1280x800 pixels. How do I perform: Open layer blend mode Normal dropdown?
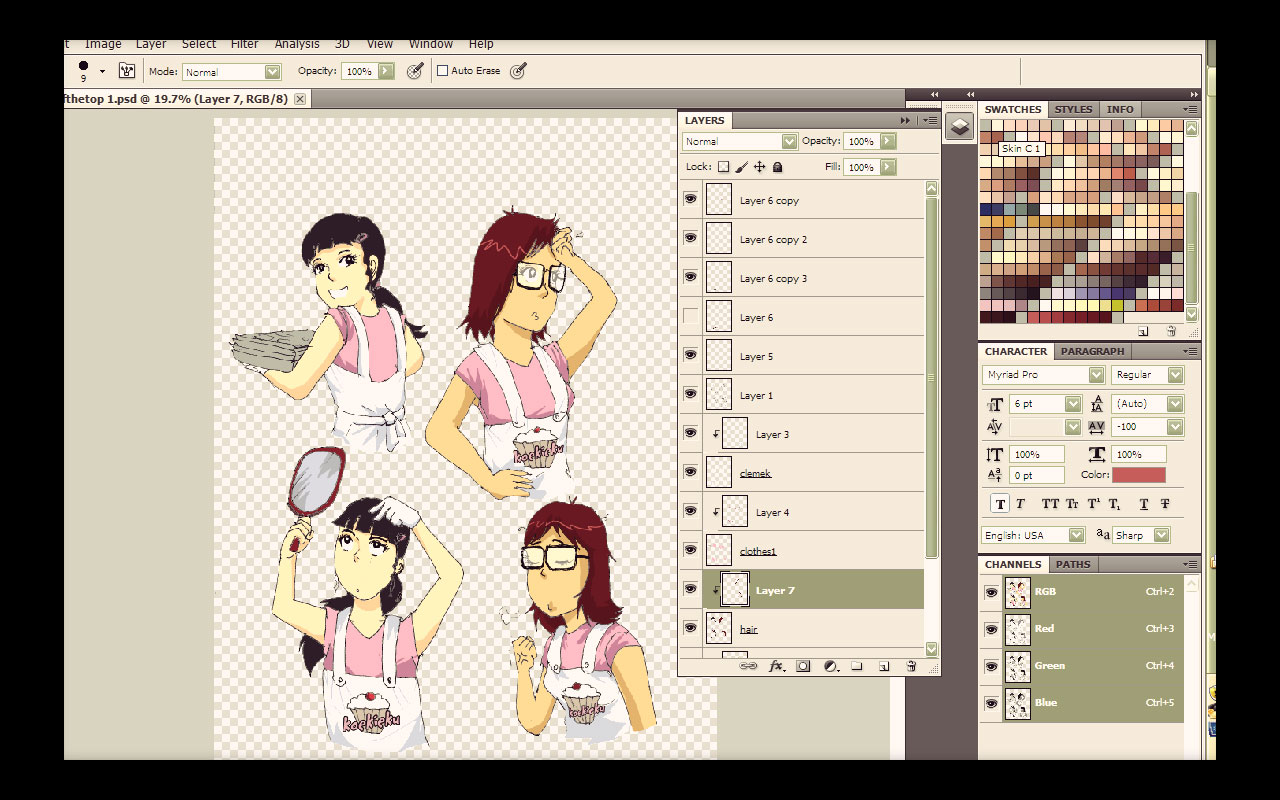tap(739, 142)
